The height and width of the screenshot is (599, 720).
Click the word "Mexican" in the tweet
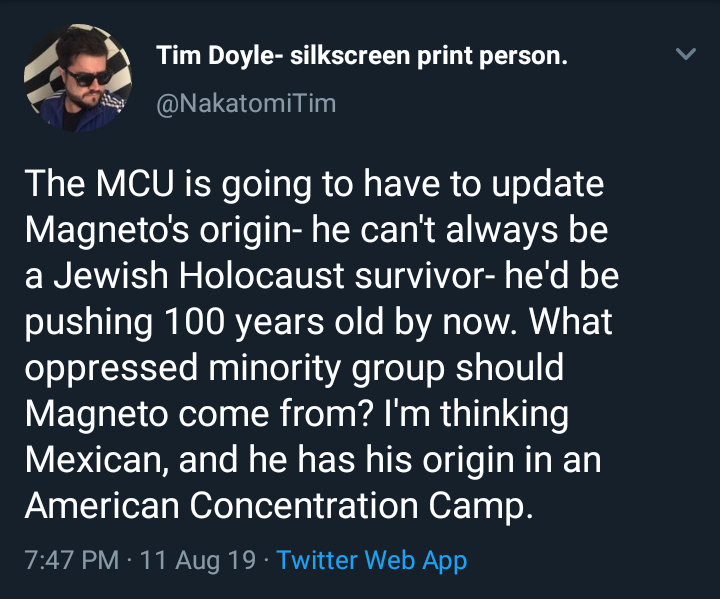[99, 460]
